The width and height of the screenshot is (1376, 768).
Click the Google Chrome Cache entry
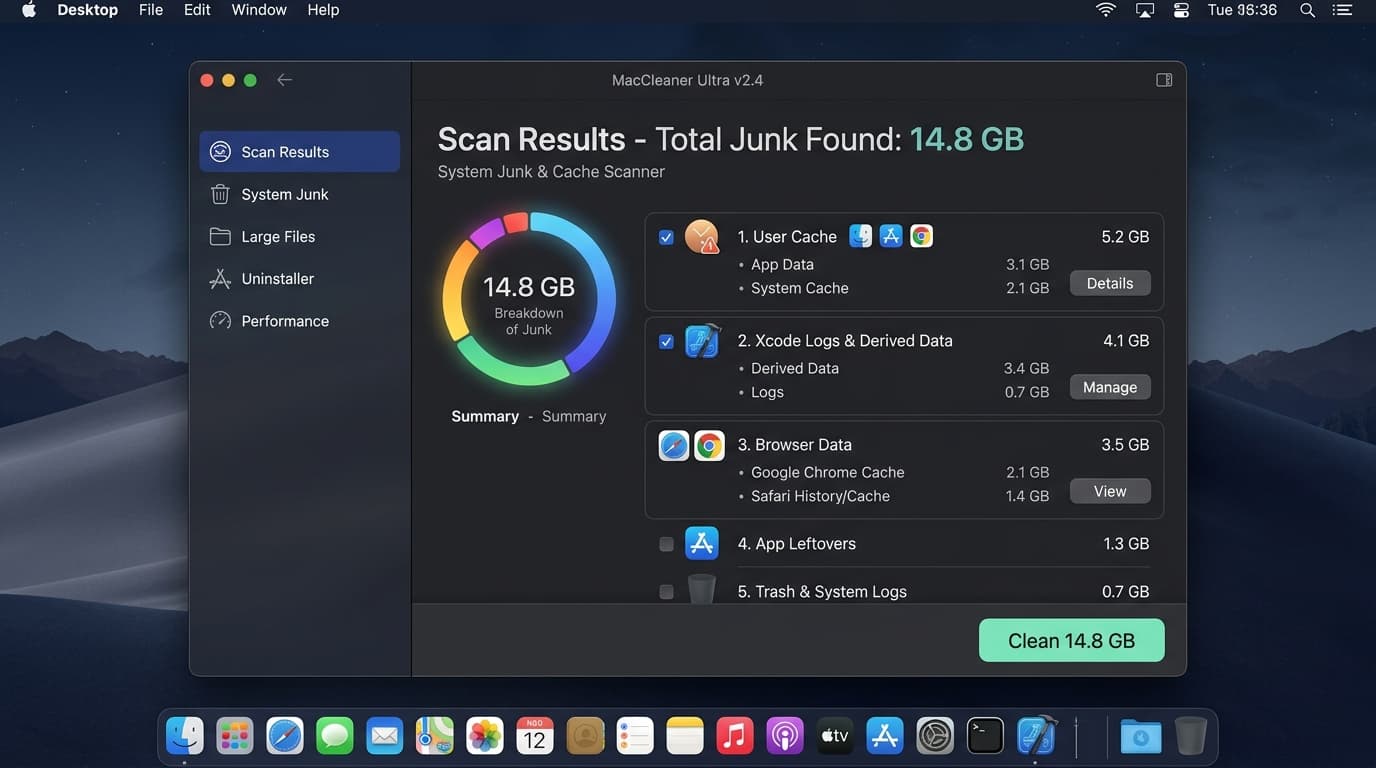(x=828, y=472)
